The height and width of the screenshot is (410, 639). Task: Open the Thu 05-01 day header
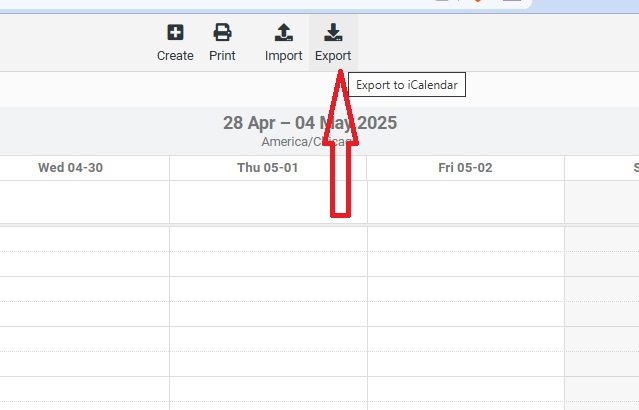coord(268,168)
